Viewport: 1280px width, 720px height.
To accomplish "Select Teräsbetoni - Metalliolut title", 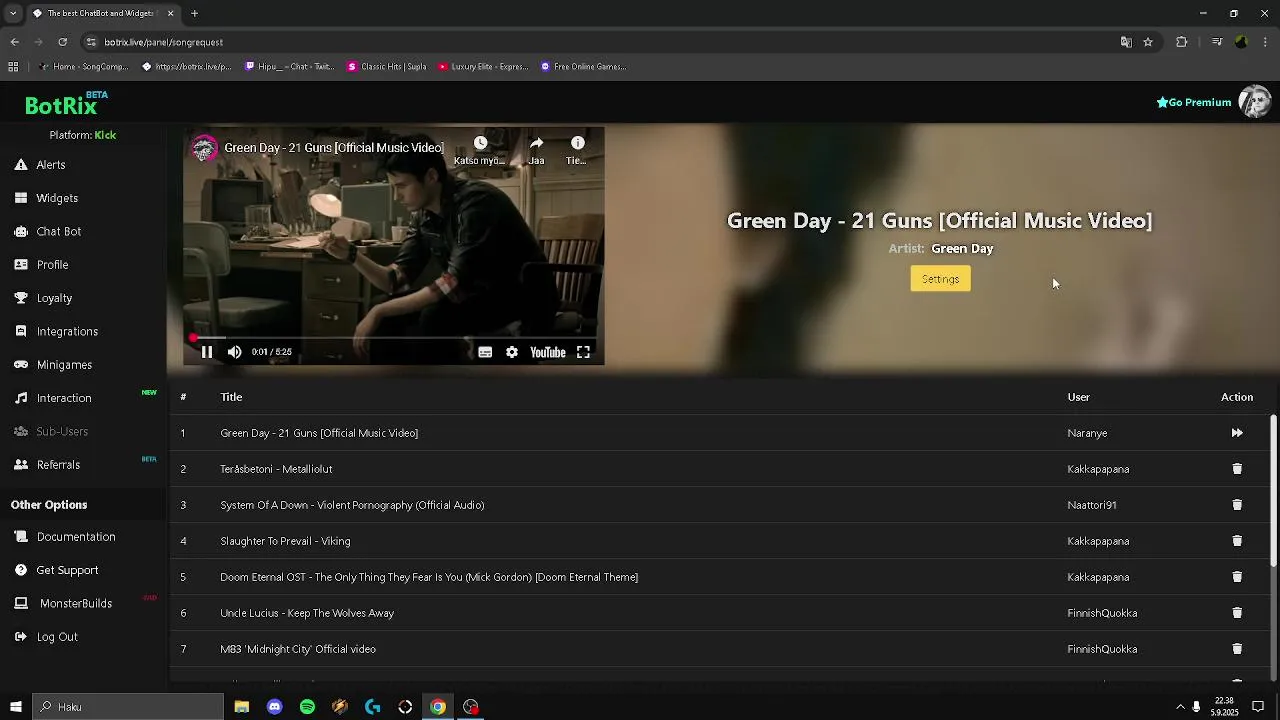I will [276, 469].
